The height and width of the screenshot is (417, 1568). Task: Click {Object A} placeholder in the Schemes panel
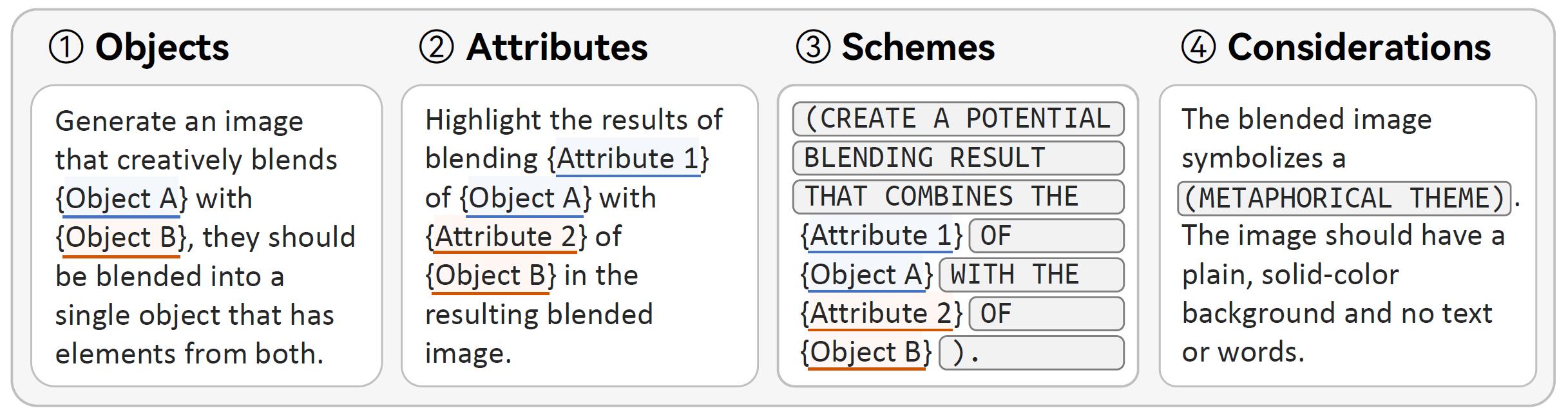coord(866,275)
